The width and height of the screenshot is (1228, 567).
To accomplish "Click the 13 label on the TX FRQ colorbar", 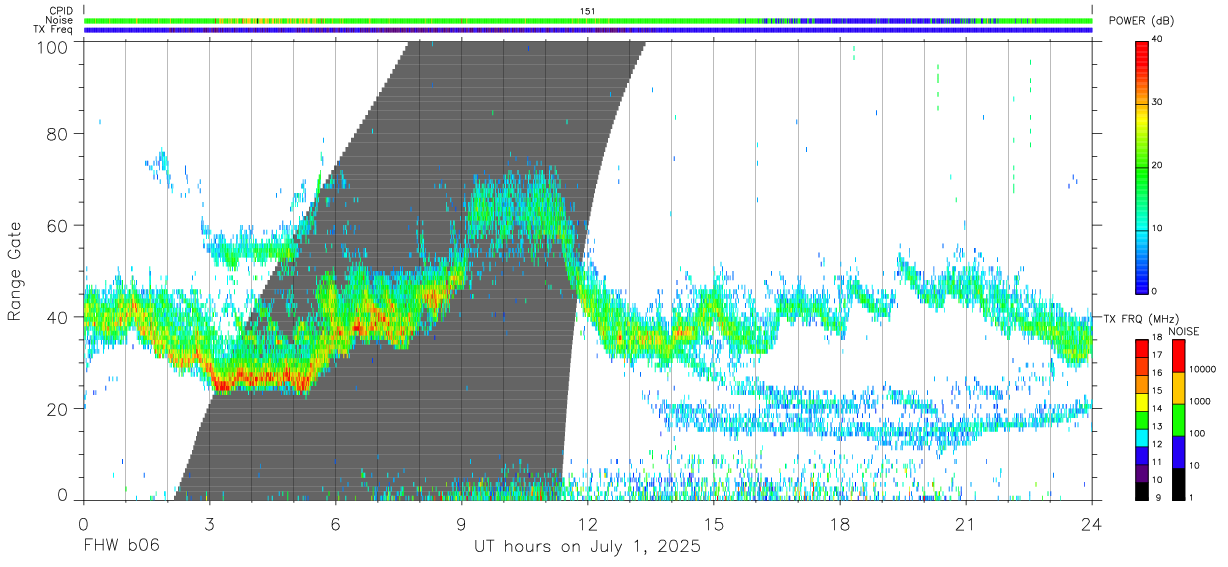I will (1158, 428).
